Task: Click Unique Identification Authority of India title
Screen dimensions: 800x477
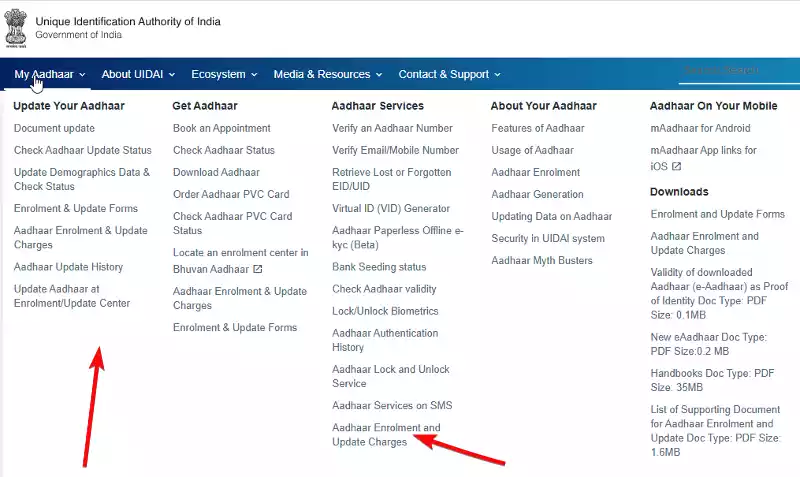Action: pos(128,21)
